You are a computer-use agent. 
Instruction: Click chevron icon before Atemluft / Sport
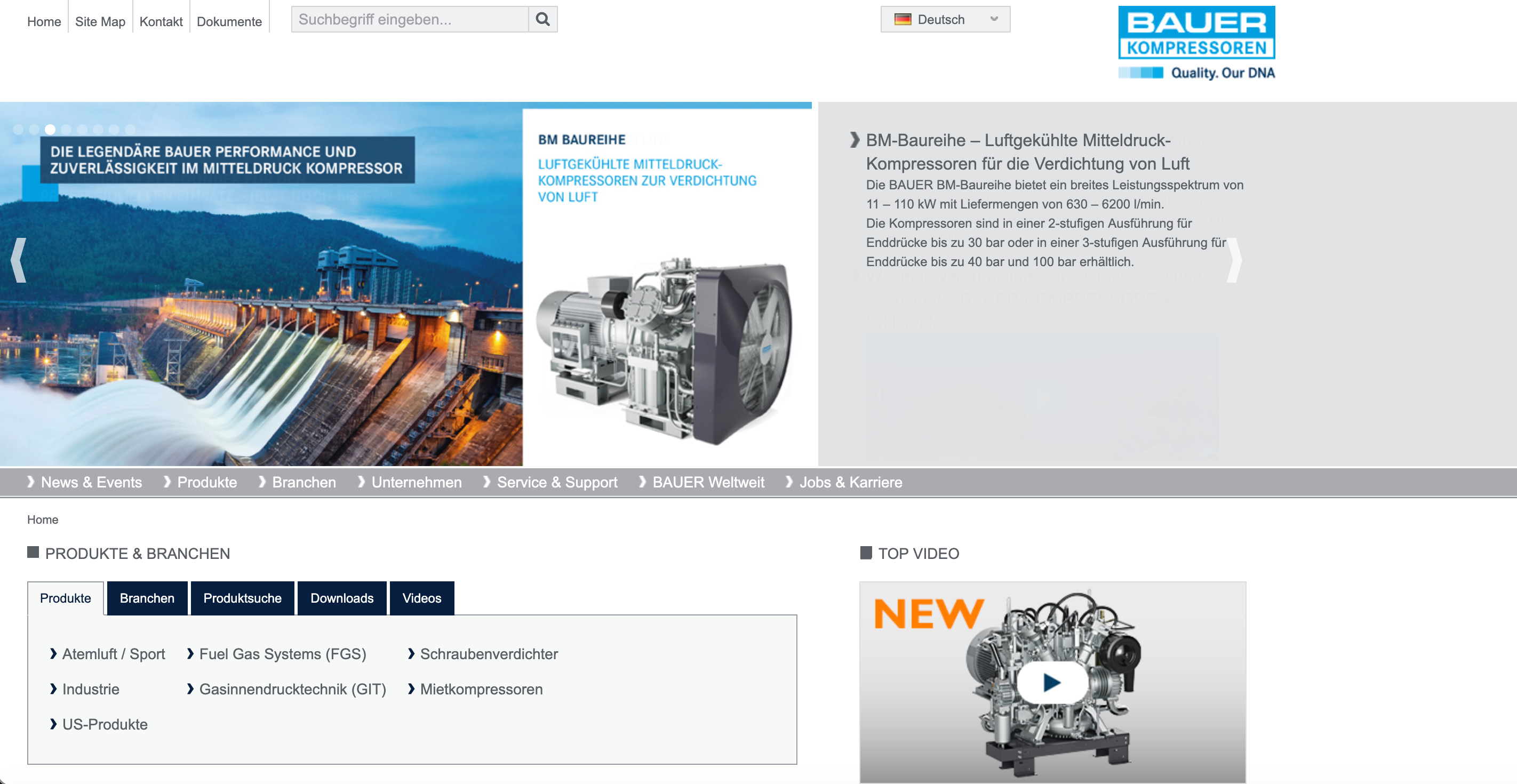click(53, 653)
